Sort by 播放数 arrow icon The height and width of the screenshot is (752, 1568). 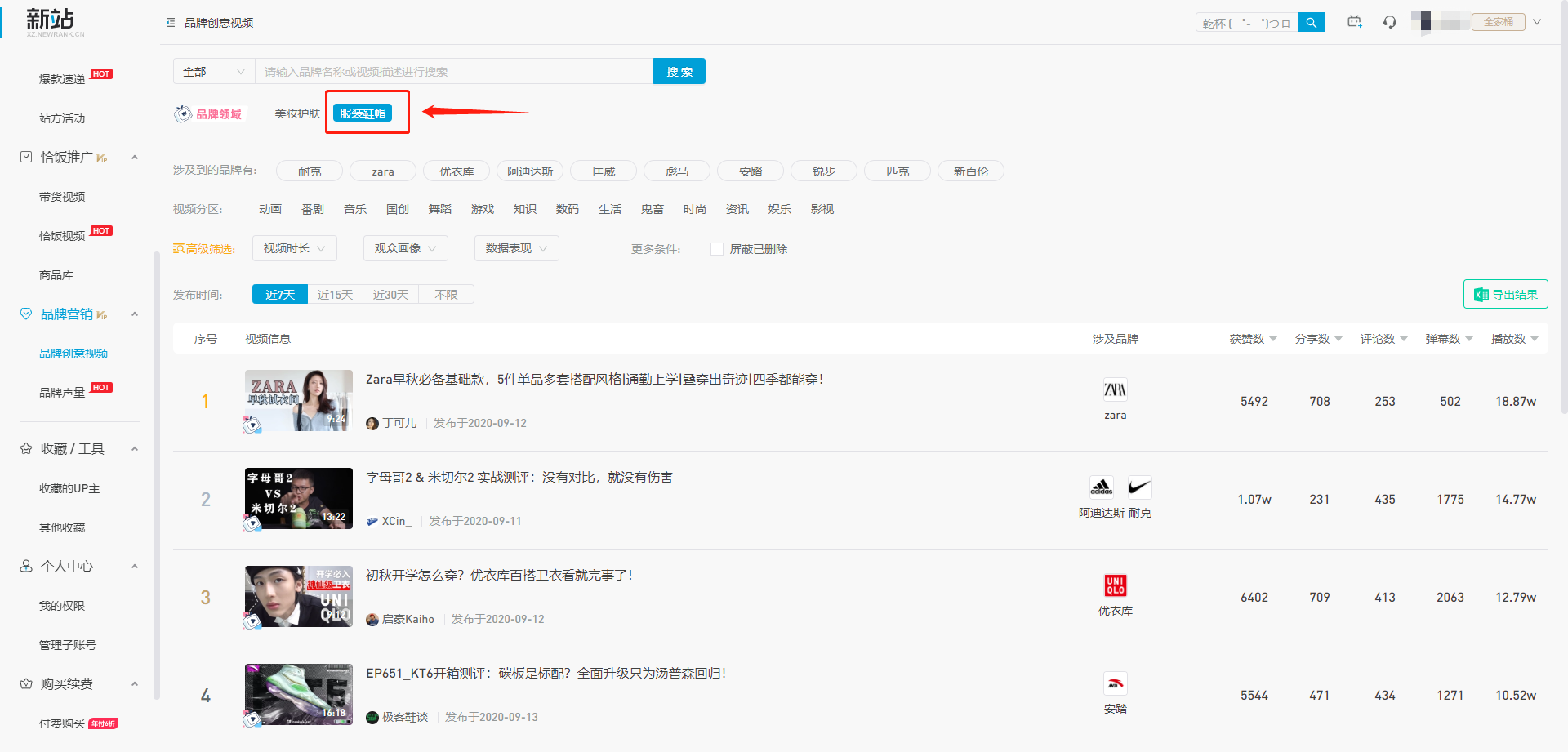(x=1535, y=339)
